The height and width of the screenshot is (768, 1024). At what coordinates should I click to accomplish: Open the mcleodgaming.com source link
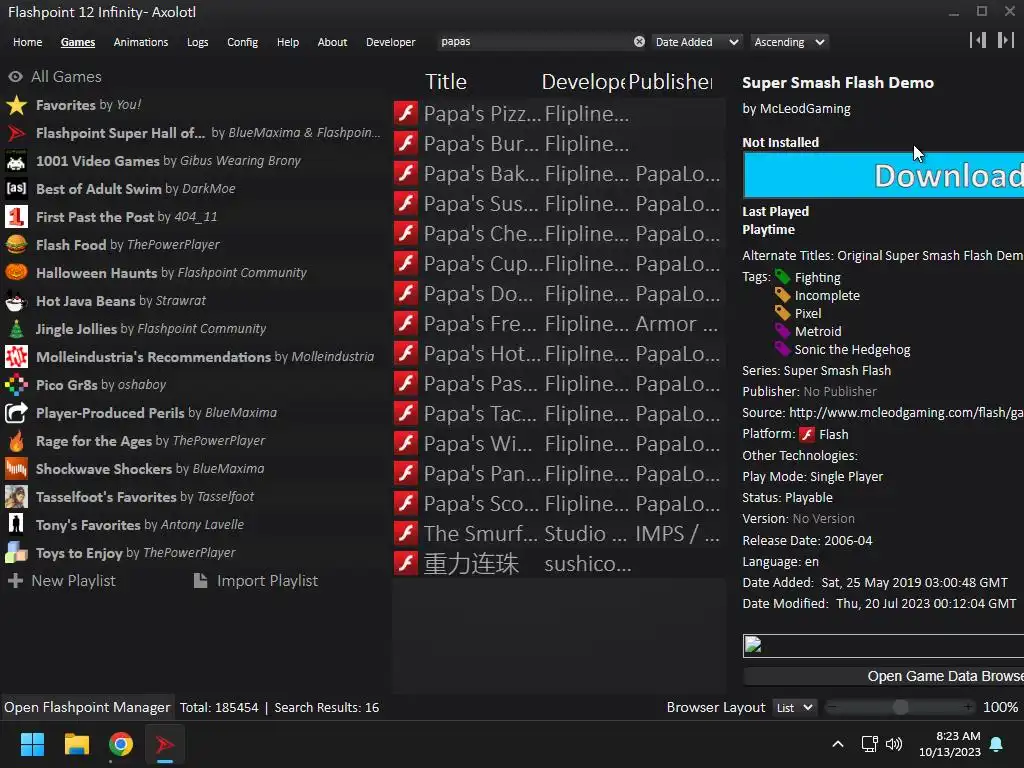click(x=906, y=413)
